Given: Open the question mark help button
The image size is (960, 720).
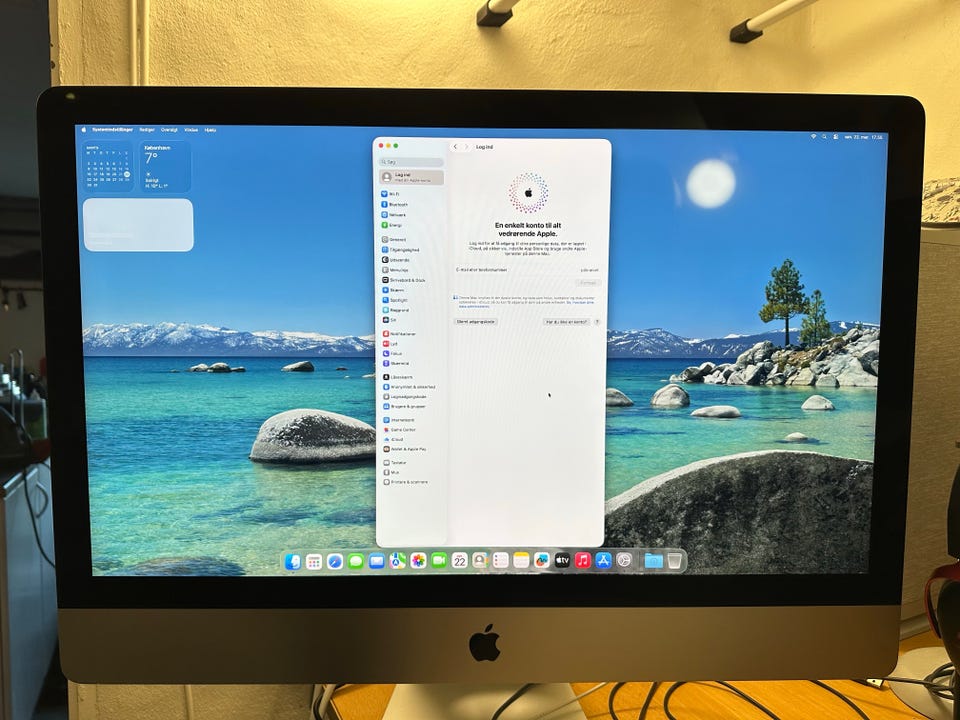Looking at the screenshot, I should click(x=597, y=321).
